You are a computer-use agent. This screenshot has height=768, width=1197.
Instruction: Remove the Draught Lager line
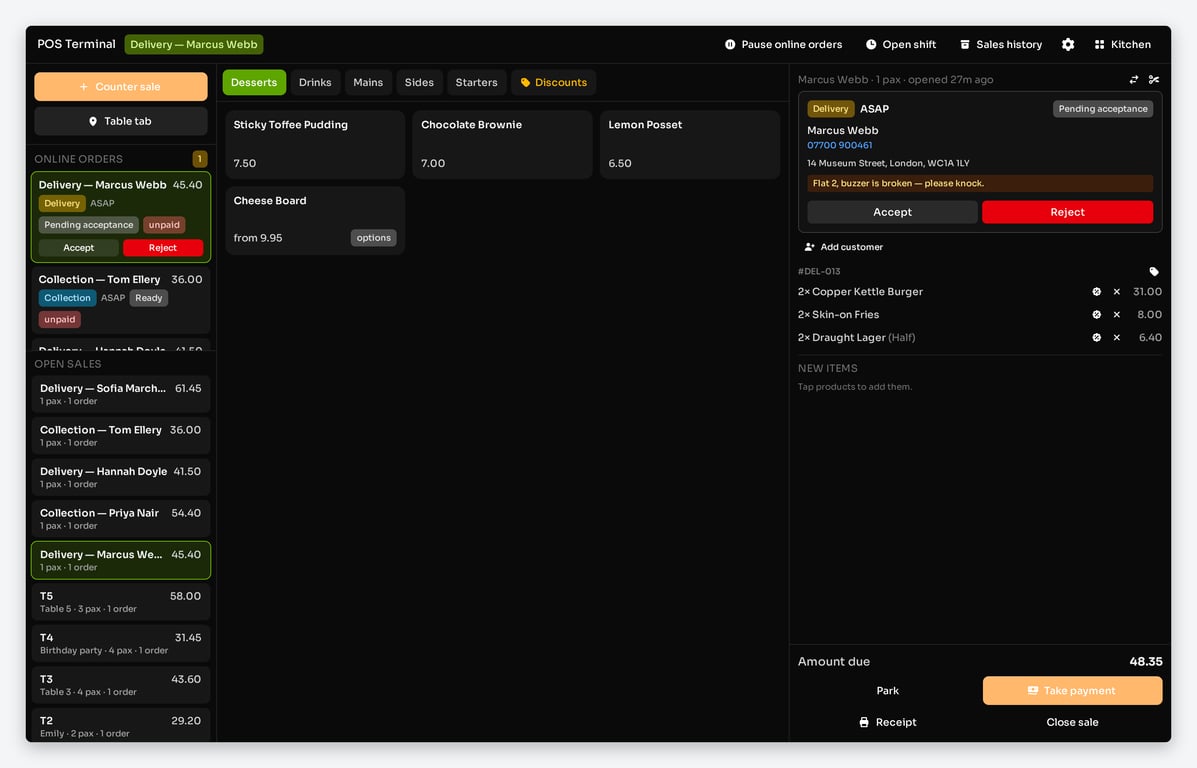tap(1117, 337)
